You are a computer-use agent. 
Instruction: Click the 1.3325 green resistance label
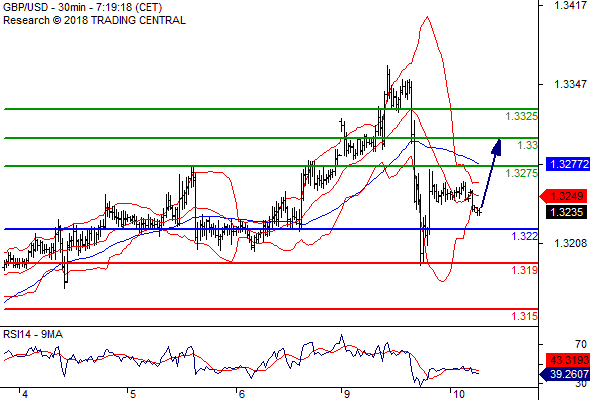[x=522, y=116]
